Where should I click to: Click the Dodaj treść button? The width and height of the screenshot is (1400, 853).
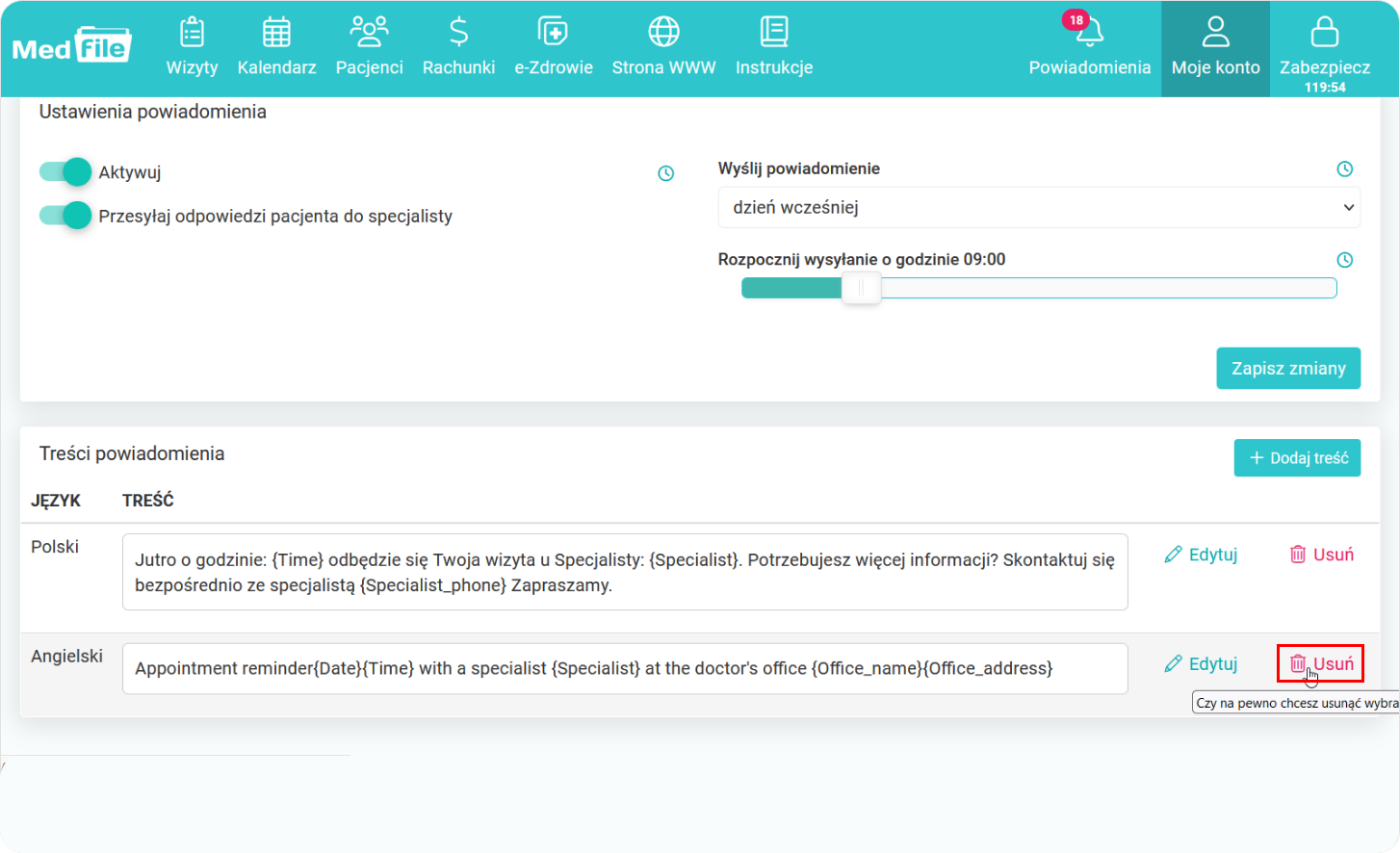(x=1297, y=458)
